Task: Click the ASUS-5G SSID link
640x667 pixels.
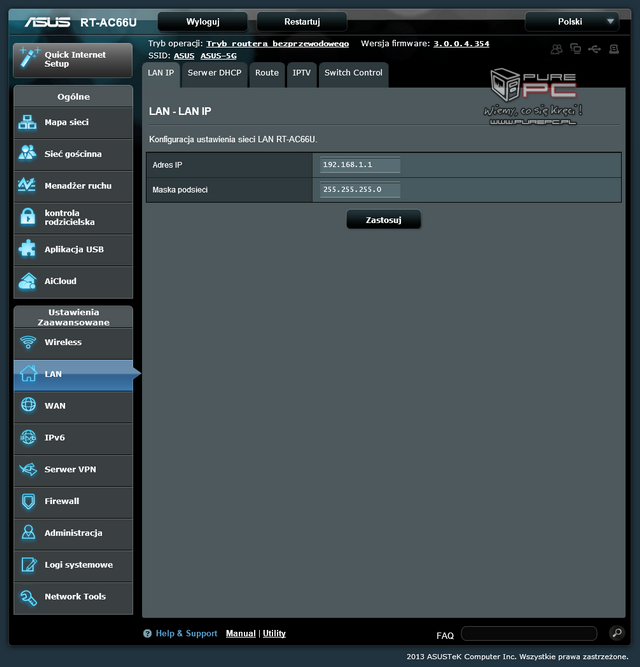Action: click(x=219, y=56)
